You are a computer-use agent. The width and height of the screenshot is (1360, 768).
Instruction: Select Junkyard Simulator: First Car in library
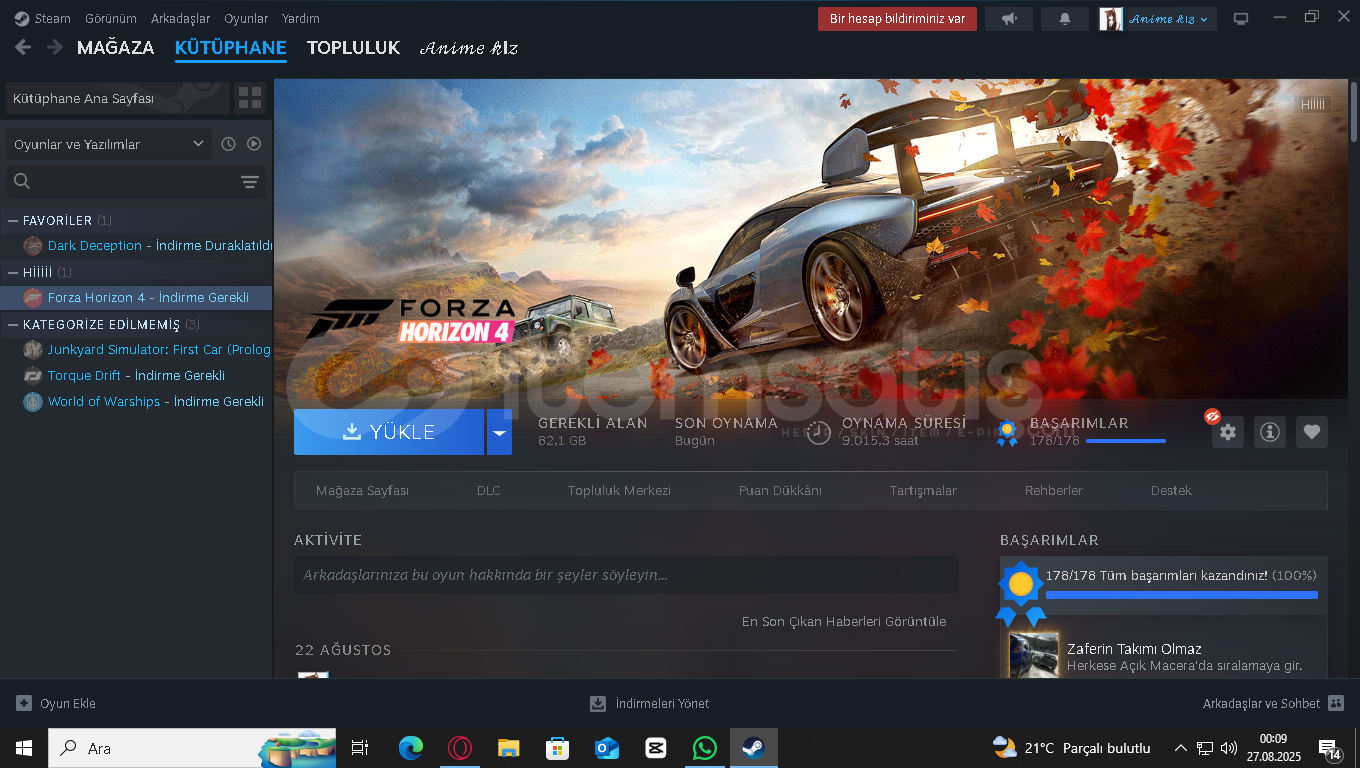[x=136, y=350]
